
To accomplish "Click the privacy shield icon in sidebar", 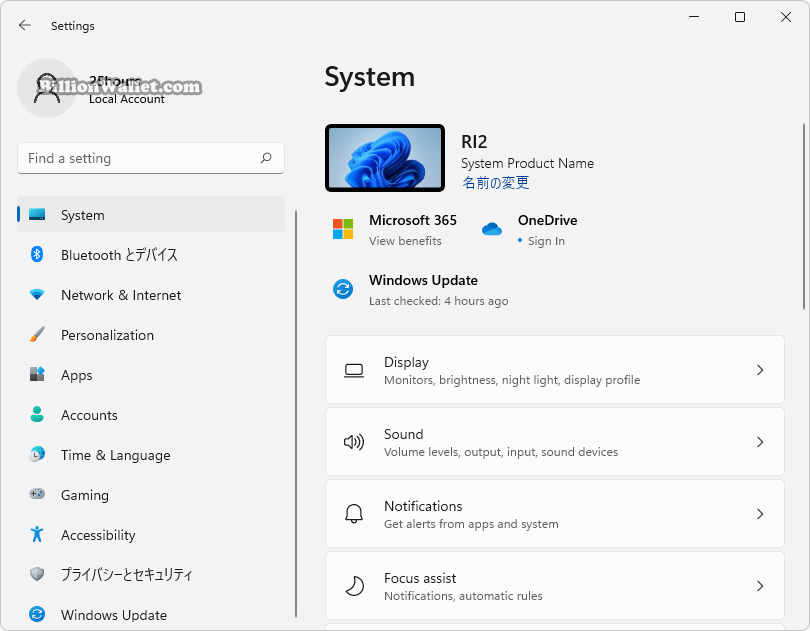I will pos(37,574).
